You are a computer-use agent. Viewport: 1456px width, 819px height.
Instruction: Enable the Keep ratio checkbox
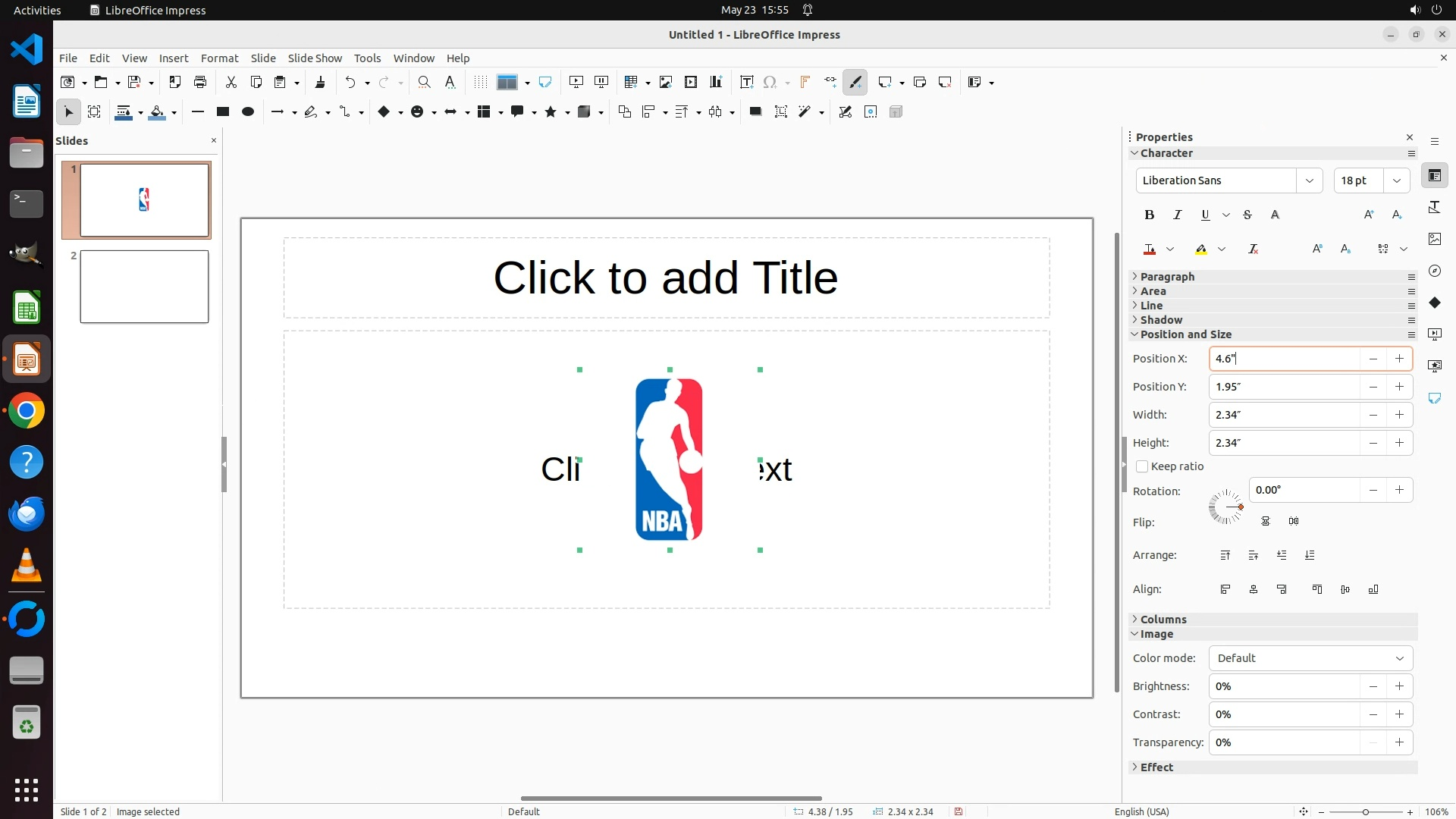pyautogui.click(x=1142, y=466)
